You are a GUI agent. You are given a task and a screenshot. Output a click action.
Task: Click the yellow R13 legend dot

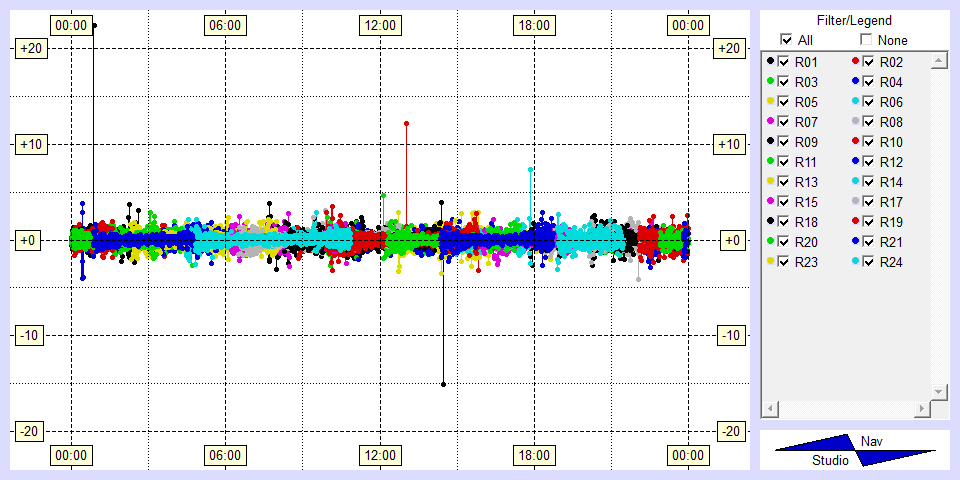pos(770,182)
